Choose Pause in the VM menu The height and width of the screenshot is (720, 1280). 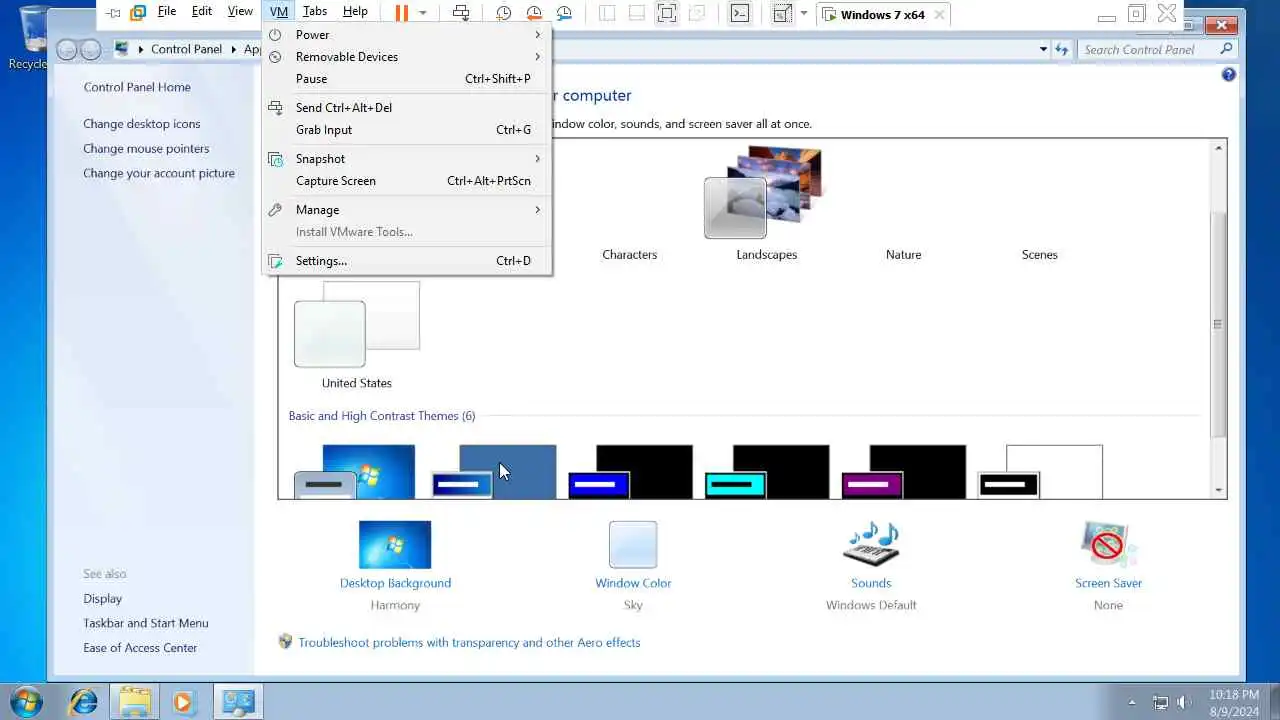(x=406, y=79)
